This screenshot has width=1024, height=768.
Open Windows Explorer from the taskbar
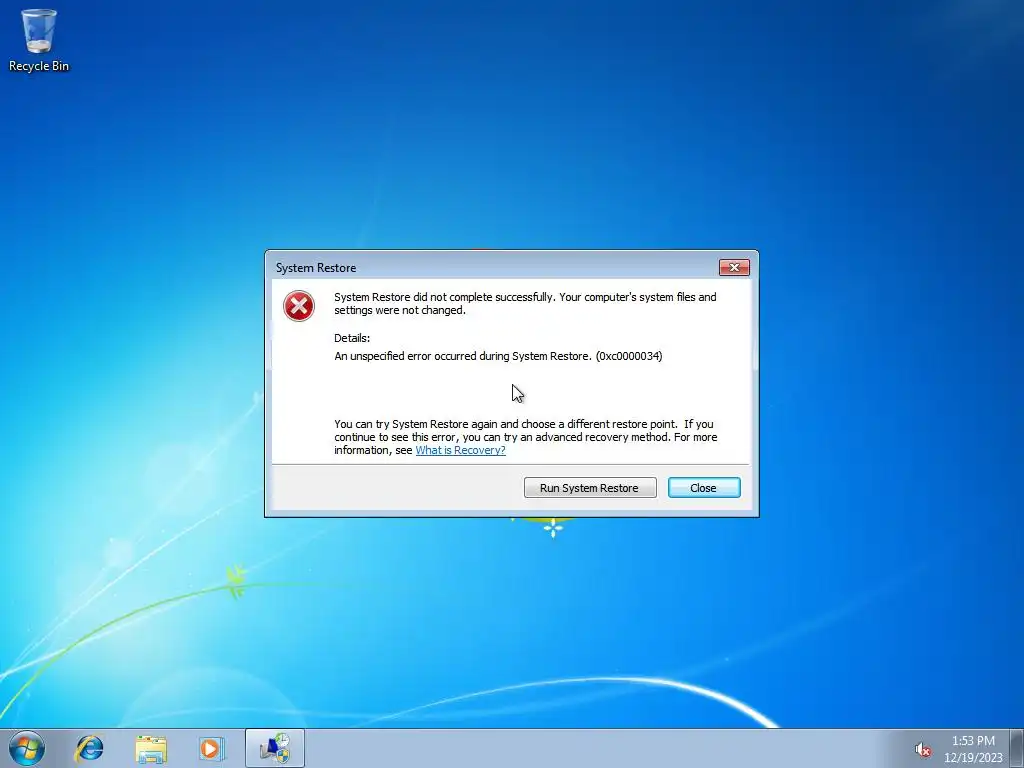(x=151, y=748)
